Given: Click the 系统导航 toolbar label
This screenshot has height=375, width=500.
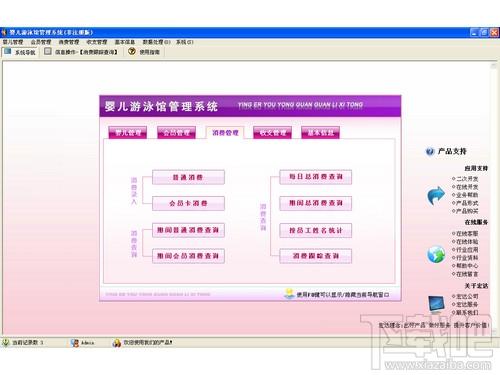Looking at the screenshot, I should tap(25, 53).
